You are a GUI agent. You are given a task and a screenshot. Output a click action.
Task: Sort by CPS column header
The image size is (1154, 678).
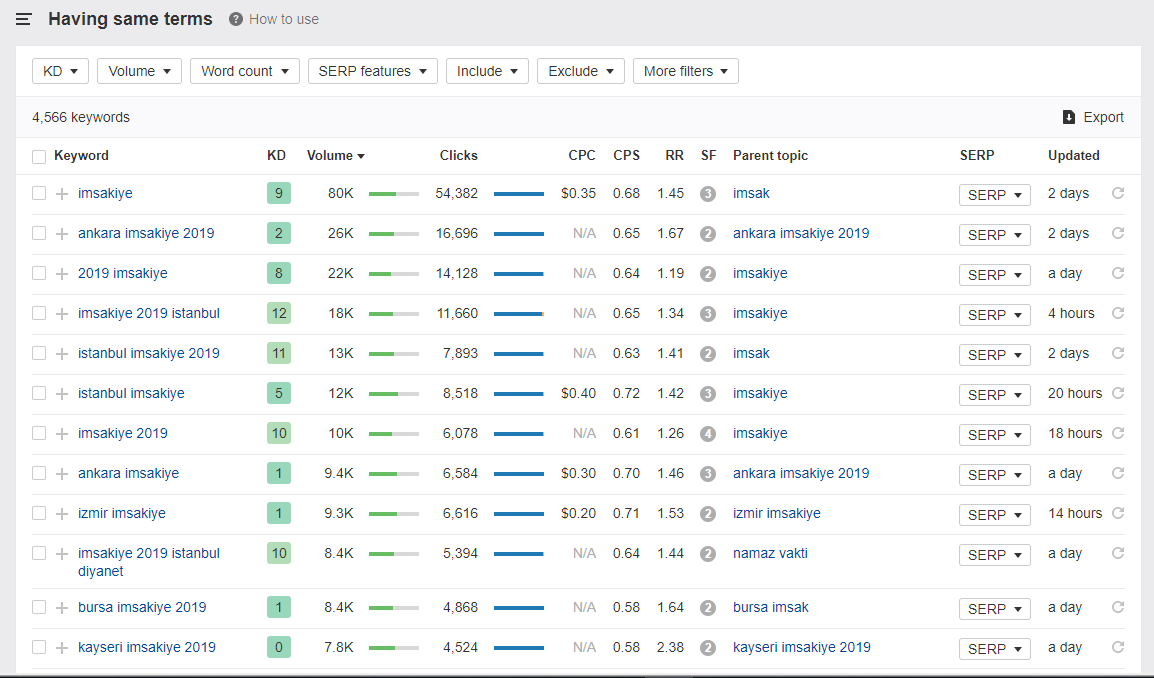(x=626, y=155)
